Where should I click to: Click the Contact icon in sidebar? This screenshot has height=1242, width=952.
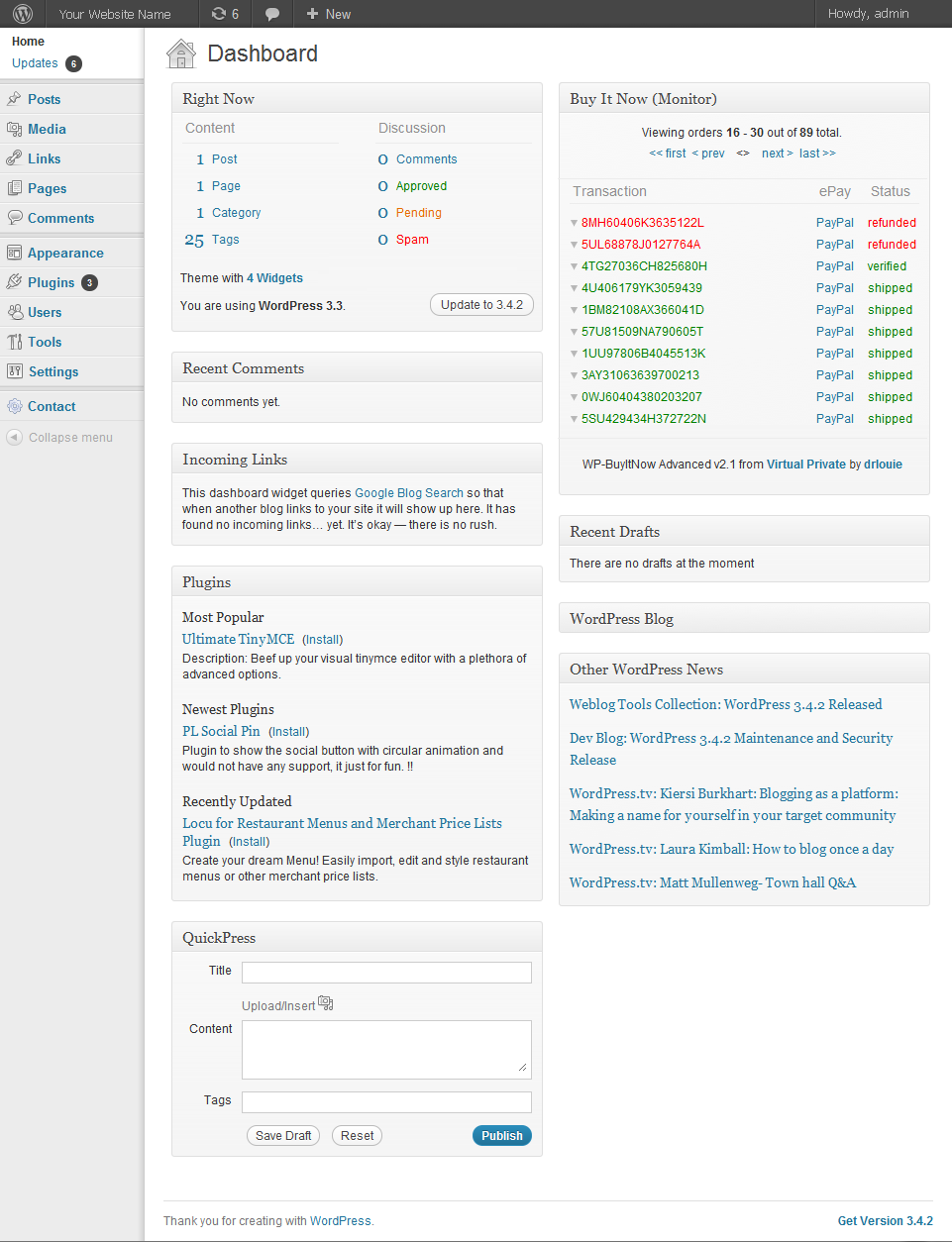click(14, 406)
